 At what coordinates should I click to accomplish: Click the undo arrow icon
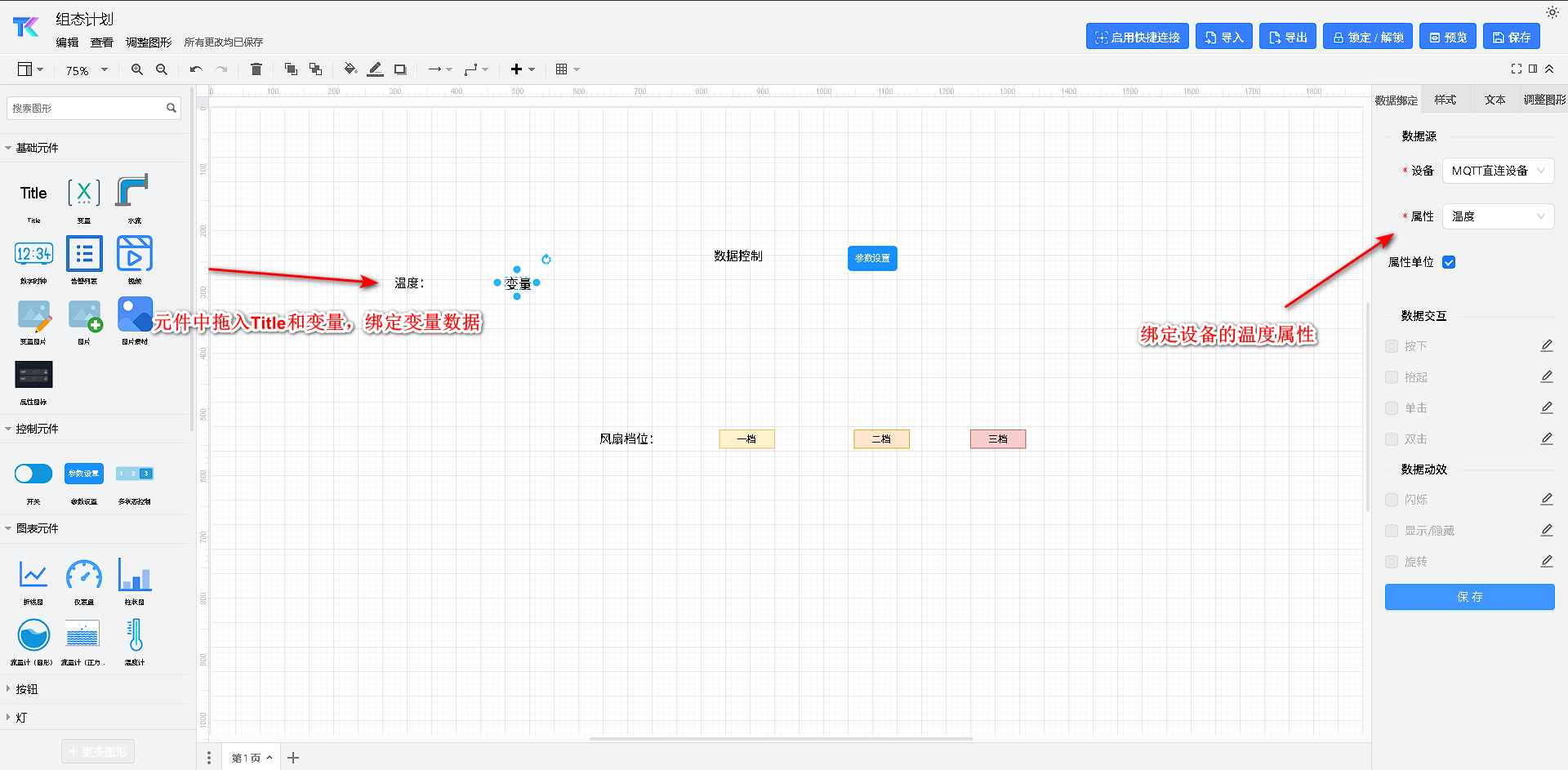click(x=196, y=69)
